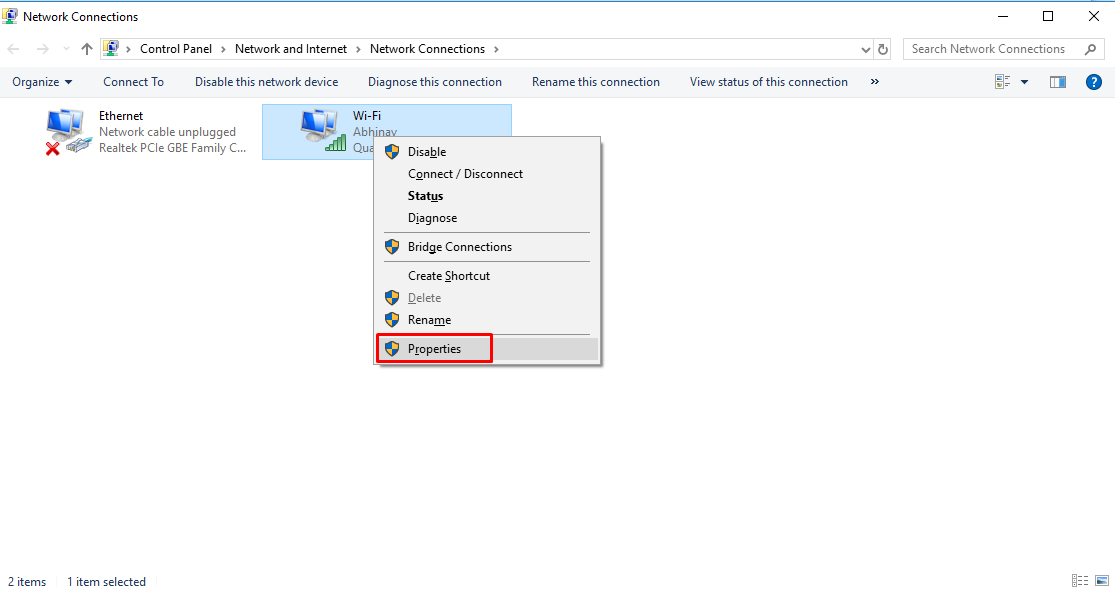
Task: Go up one level with up arrow
Action: tap(87, 49)
